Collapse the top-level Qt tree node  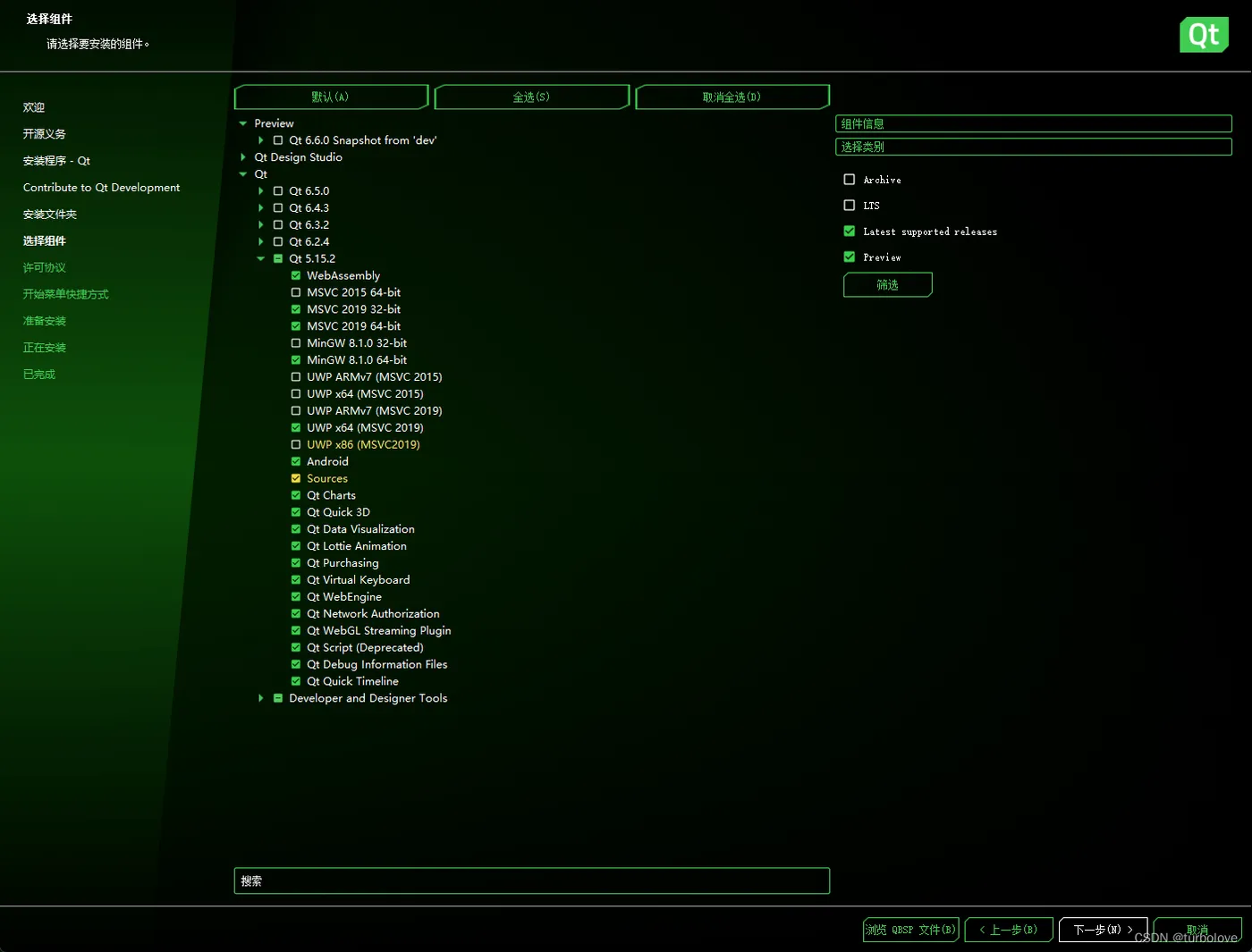click(x=243, y=174)
